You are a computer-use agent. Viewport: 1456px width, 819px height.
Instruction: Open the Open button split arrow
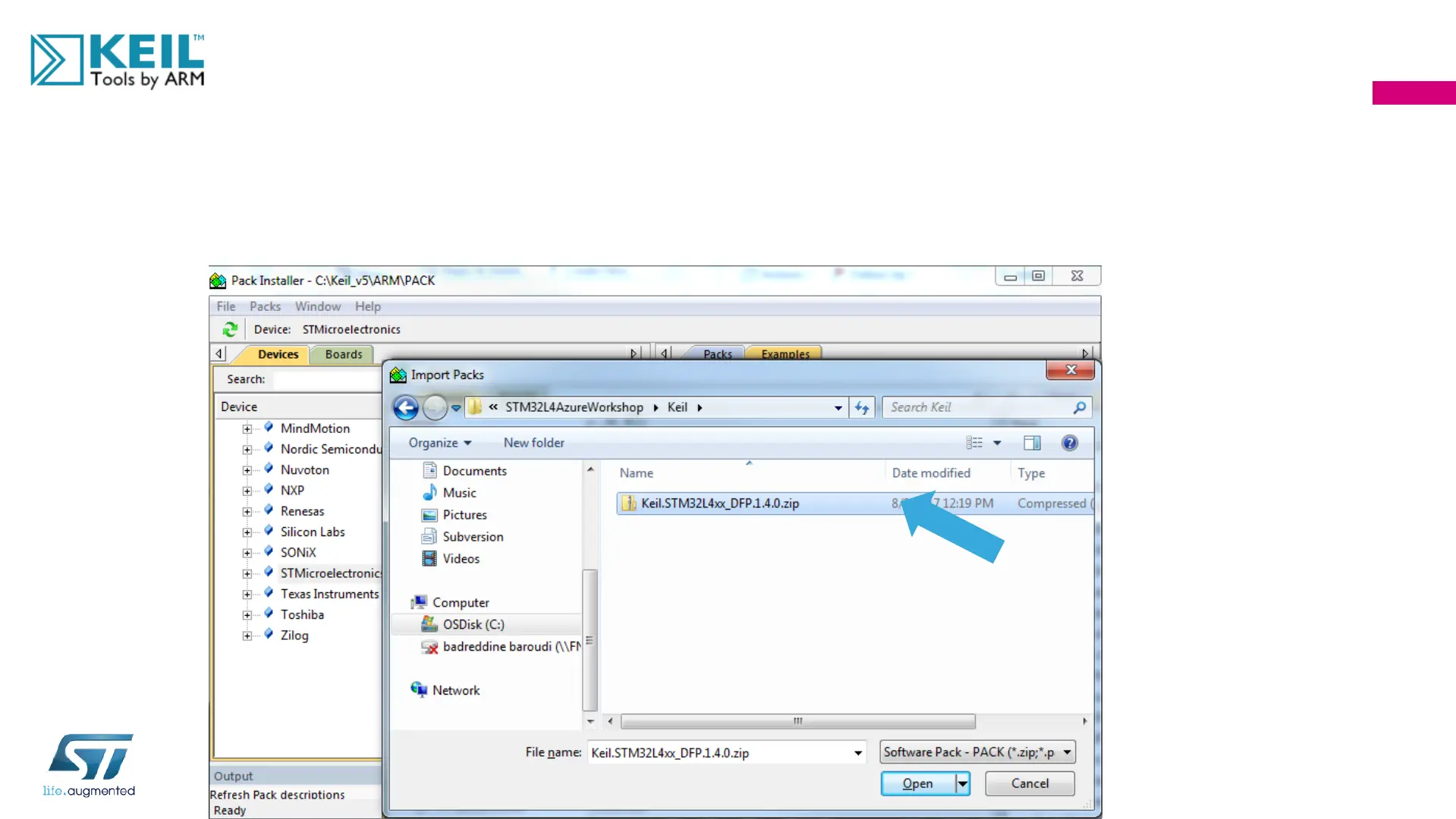[x=962, y=783]
